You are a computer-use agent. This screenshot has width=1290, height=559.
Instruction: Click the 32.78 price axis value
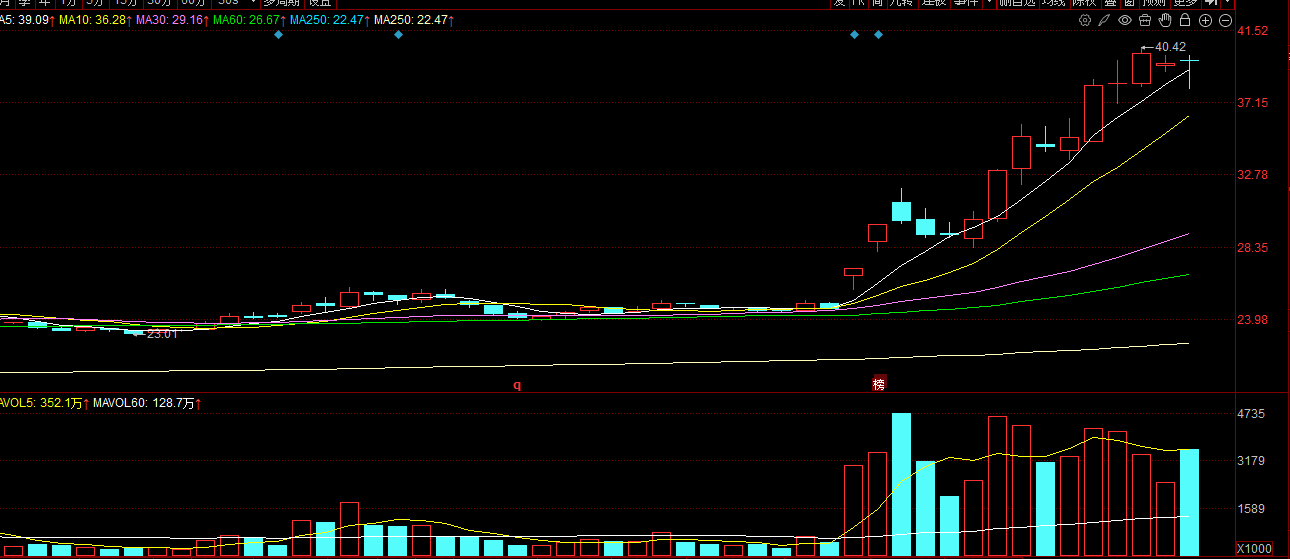point(1253,175)
